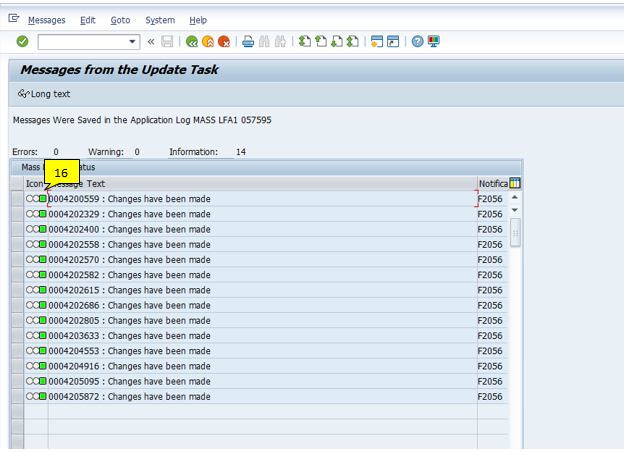Click the Long text button
Viewport: 627px width, 452px height.
(x=45, y=94)
